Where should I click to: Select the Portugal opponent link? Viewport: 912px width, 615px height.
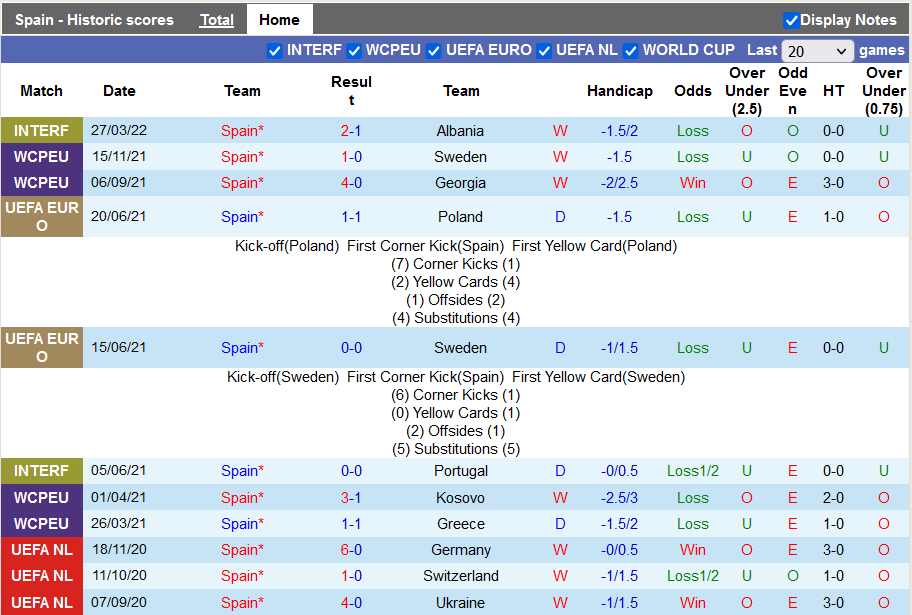point(460,471)
